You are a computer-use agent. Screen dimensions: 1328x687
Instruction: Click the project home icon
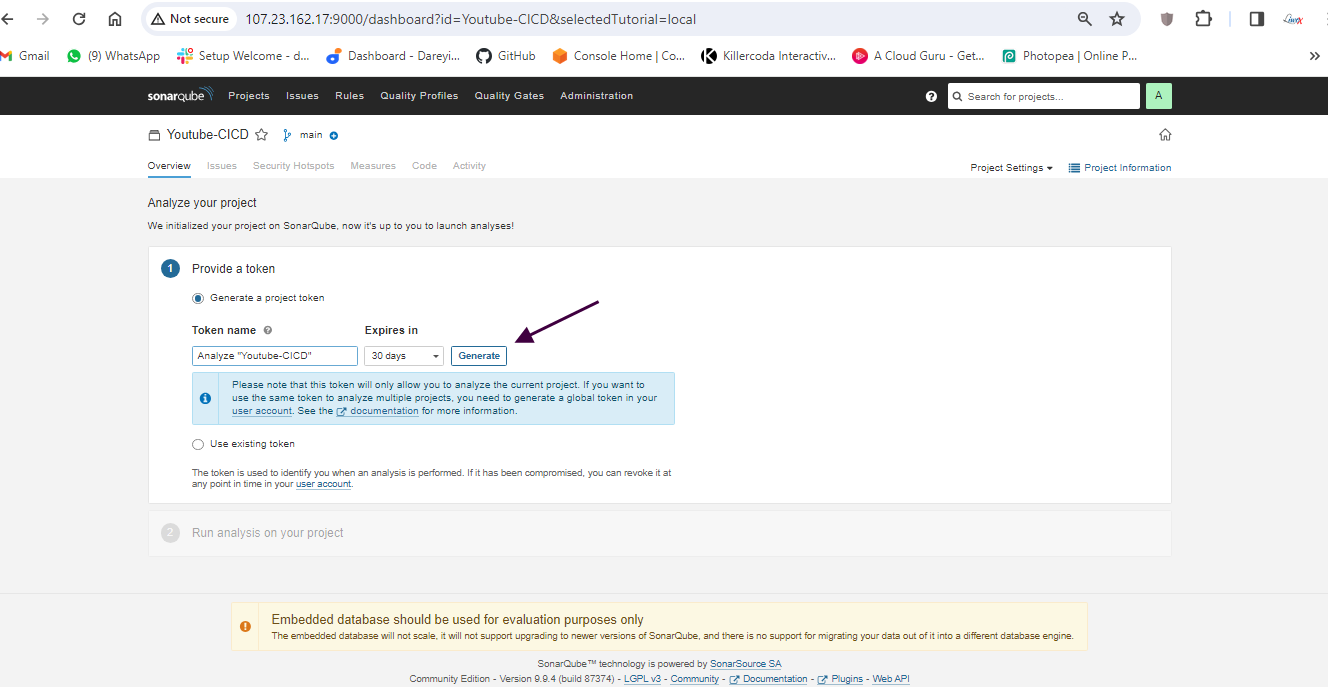[x=1164, y=135]
